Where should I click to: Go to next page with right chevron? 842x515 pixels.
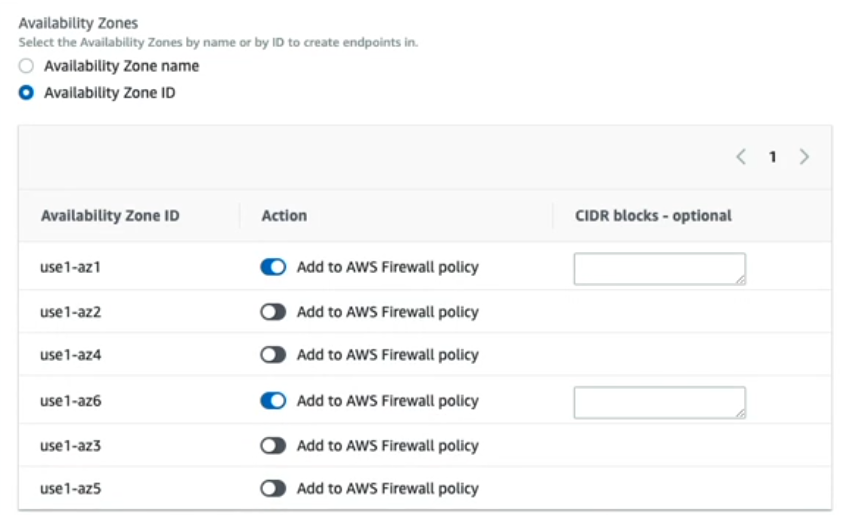click(804, 157)
